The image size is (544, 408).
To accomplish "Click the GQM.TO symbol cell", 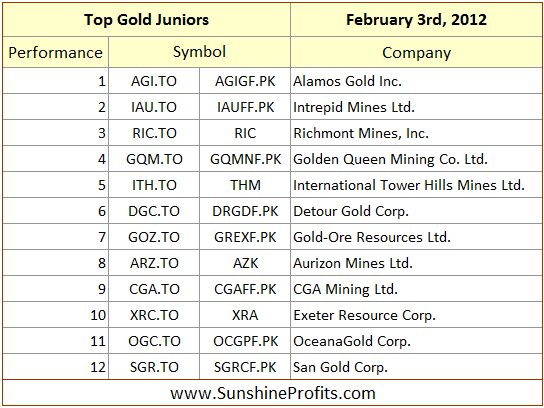I will [x=154, y=159].
